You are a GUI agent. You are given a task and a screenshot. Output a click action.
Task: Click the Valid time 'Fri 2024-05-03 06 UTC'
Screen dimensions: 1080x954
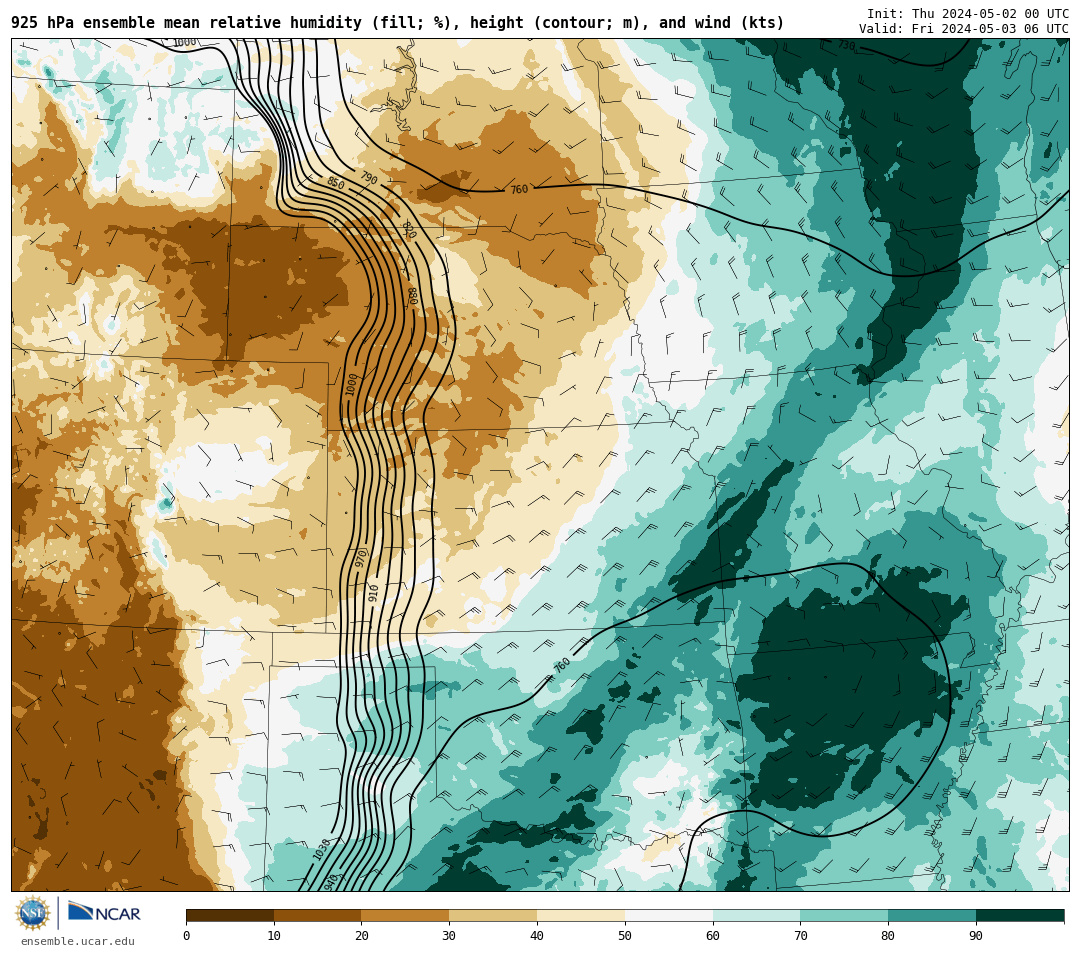pos(990,29)
